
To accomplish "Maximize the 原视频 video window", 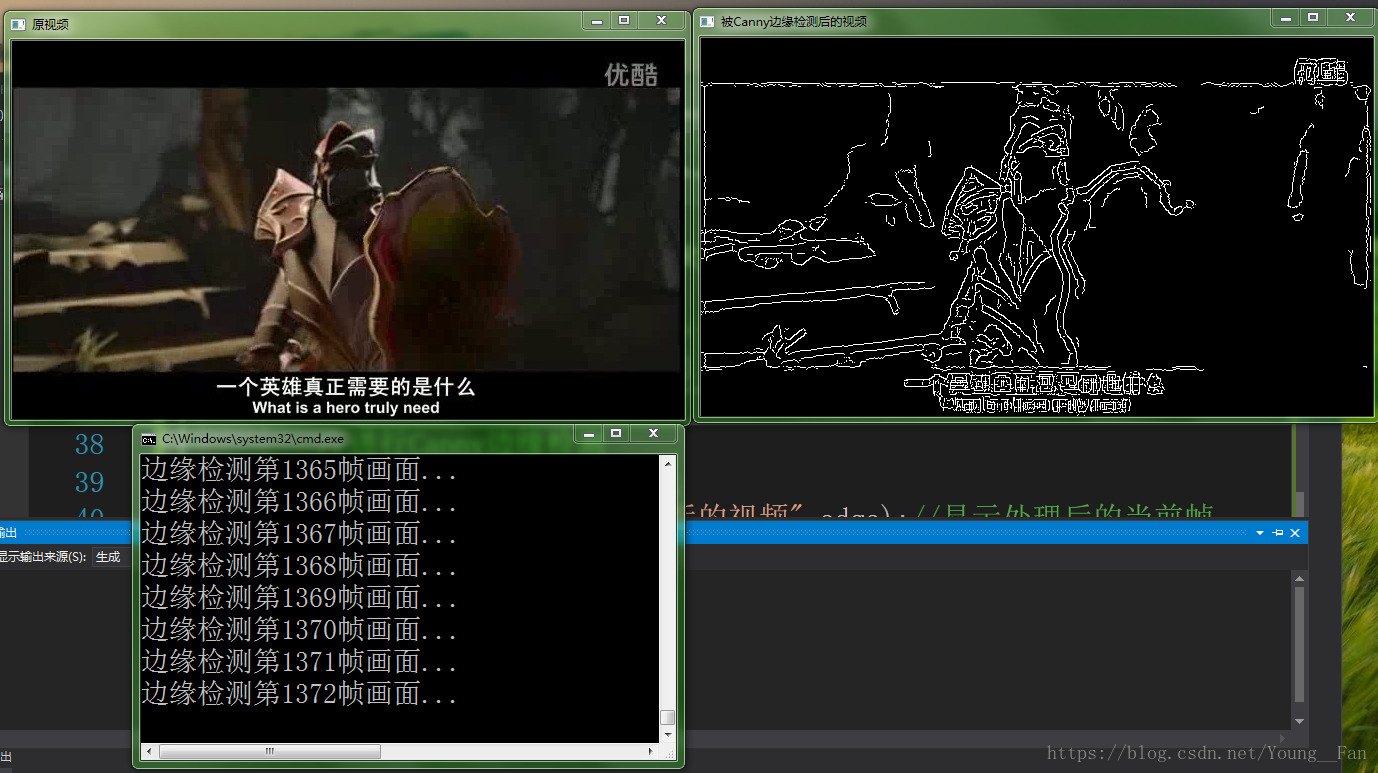I will (x=624, y=20).
